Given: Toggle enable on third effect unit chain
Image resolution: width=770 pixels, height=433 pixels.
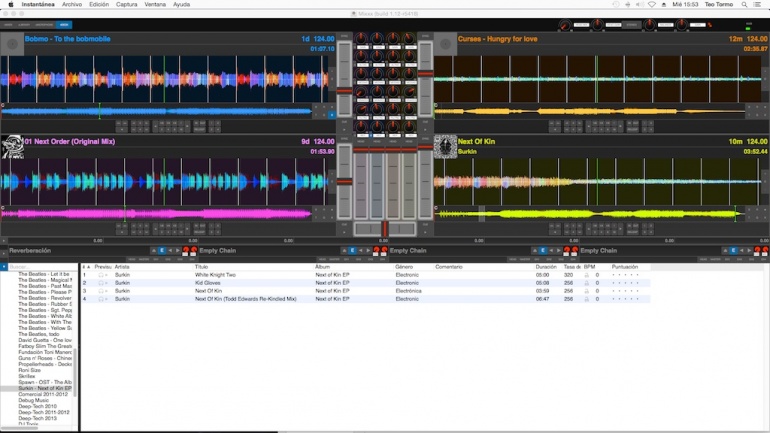Looking at the screenshot, I should pyautogui.click(x=543, y=250).
